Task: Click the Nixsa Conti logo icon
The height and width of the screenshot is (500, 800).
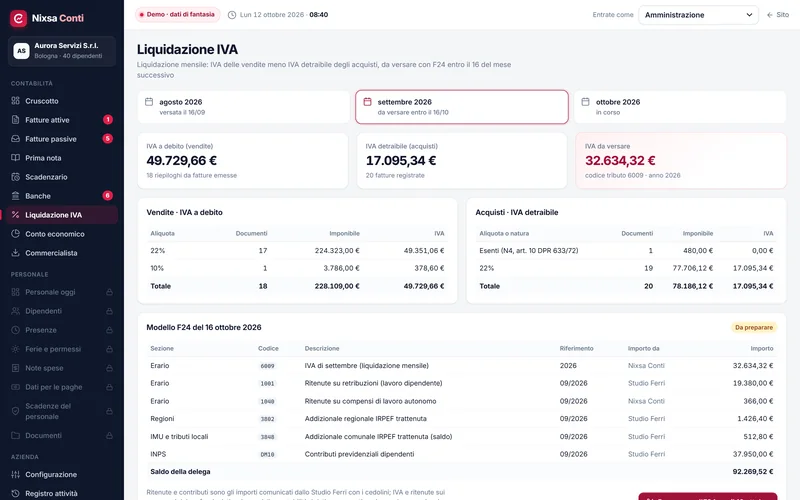Action: 18,18
